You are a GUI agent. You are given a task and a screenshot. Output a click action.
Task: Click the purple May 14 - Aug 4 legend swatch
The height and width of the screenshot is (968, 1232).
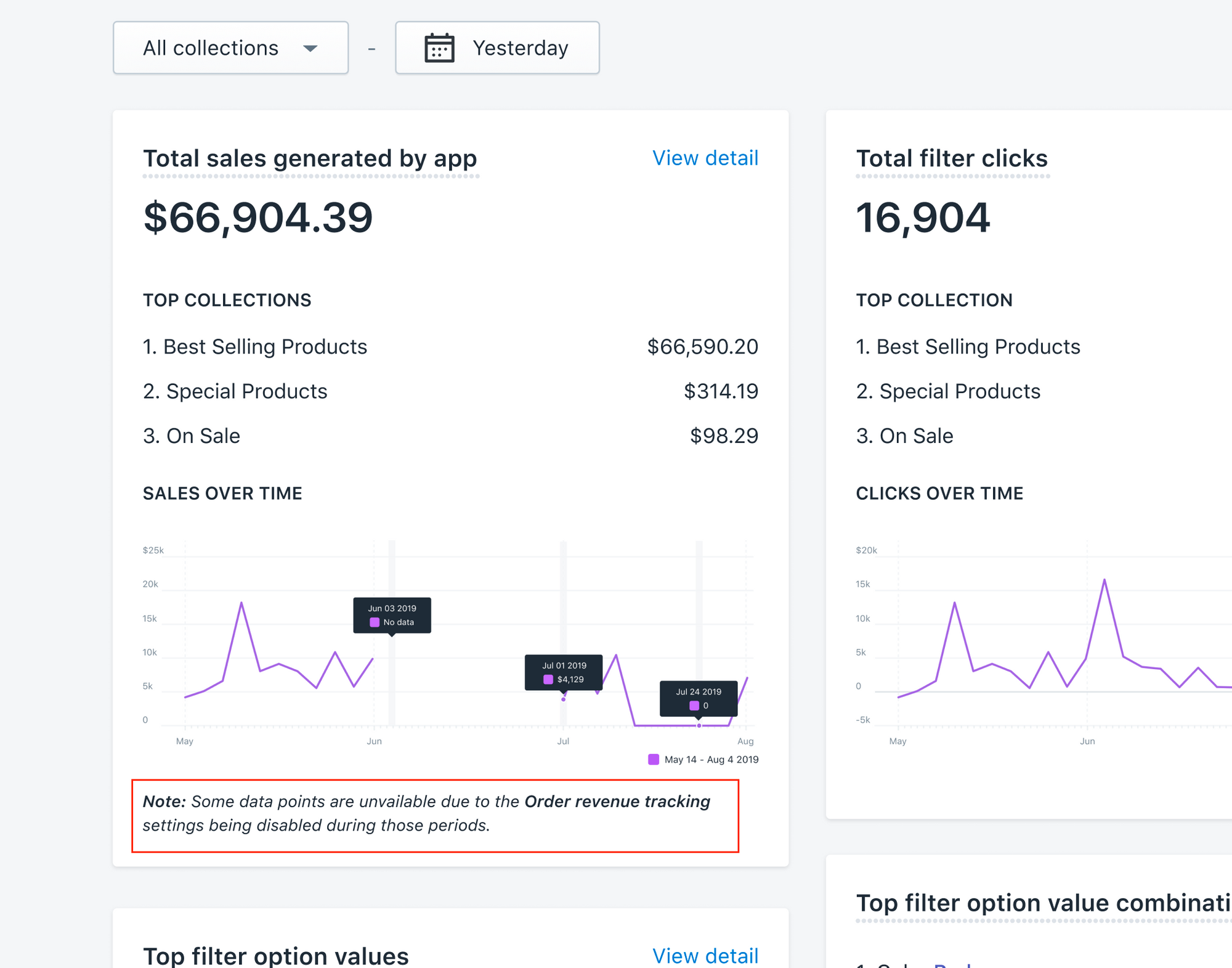tap(654, 759)
